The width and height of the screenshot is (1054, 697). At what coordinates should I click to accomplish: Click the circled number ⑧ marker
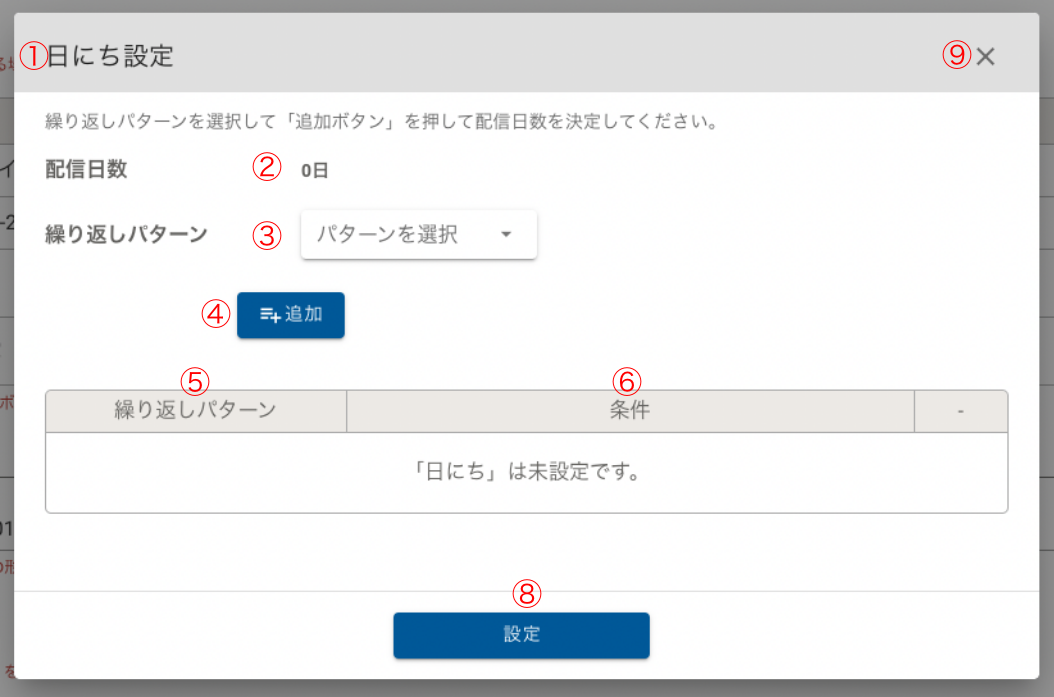pos(527,594)
